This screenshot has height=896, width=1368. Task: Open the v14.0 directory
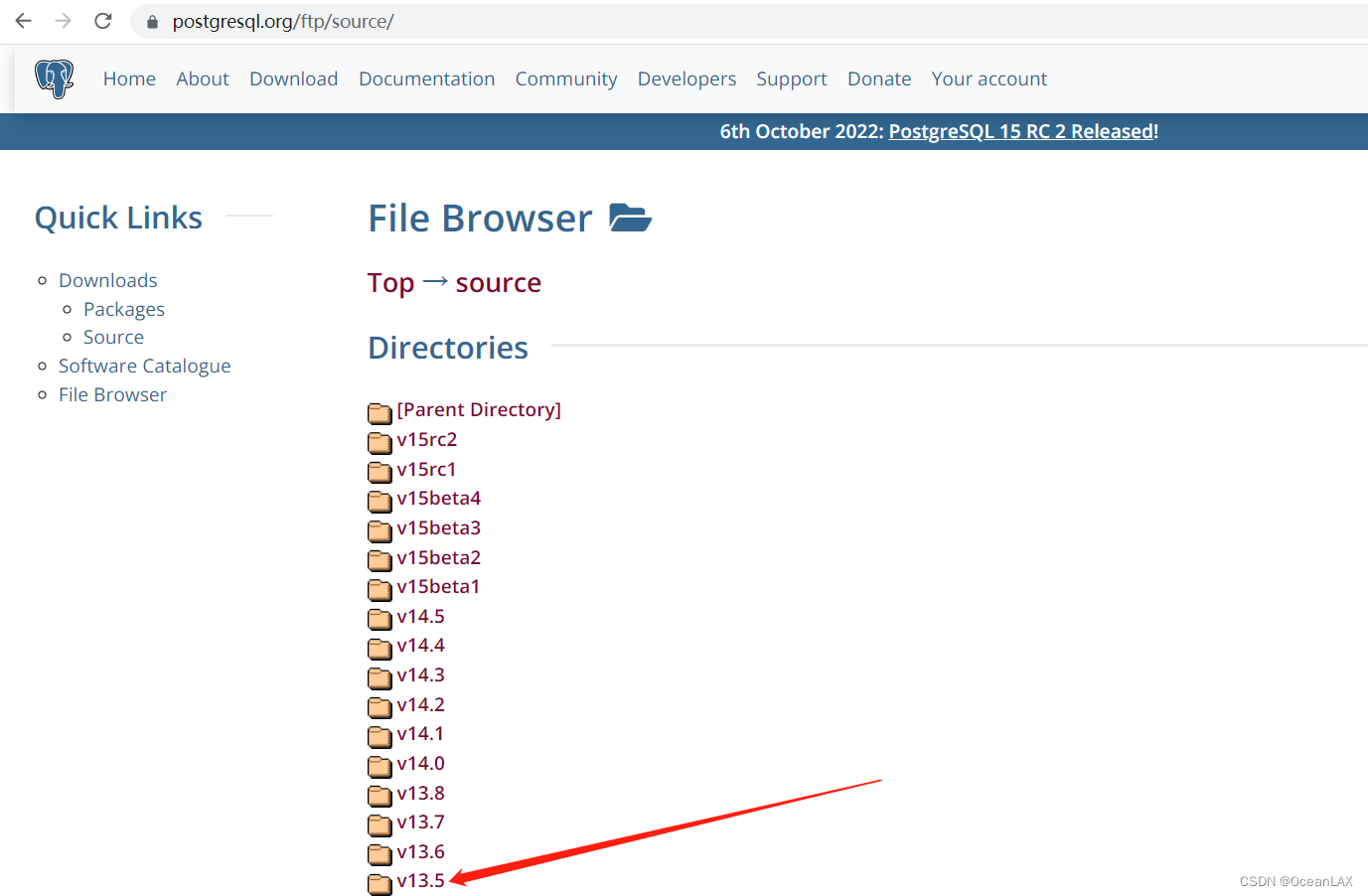tap(421, 763)
